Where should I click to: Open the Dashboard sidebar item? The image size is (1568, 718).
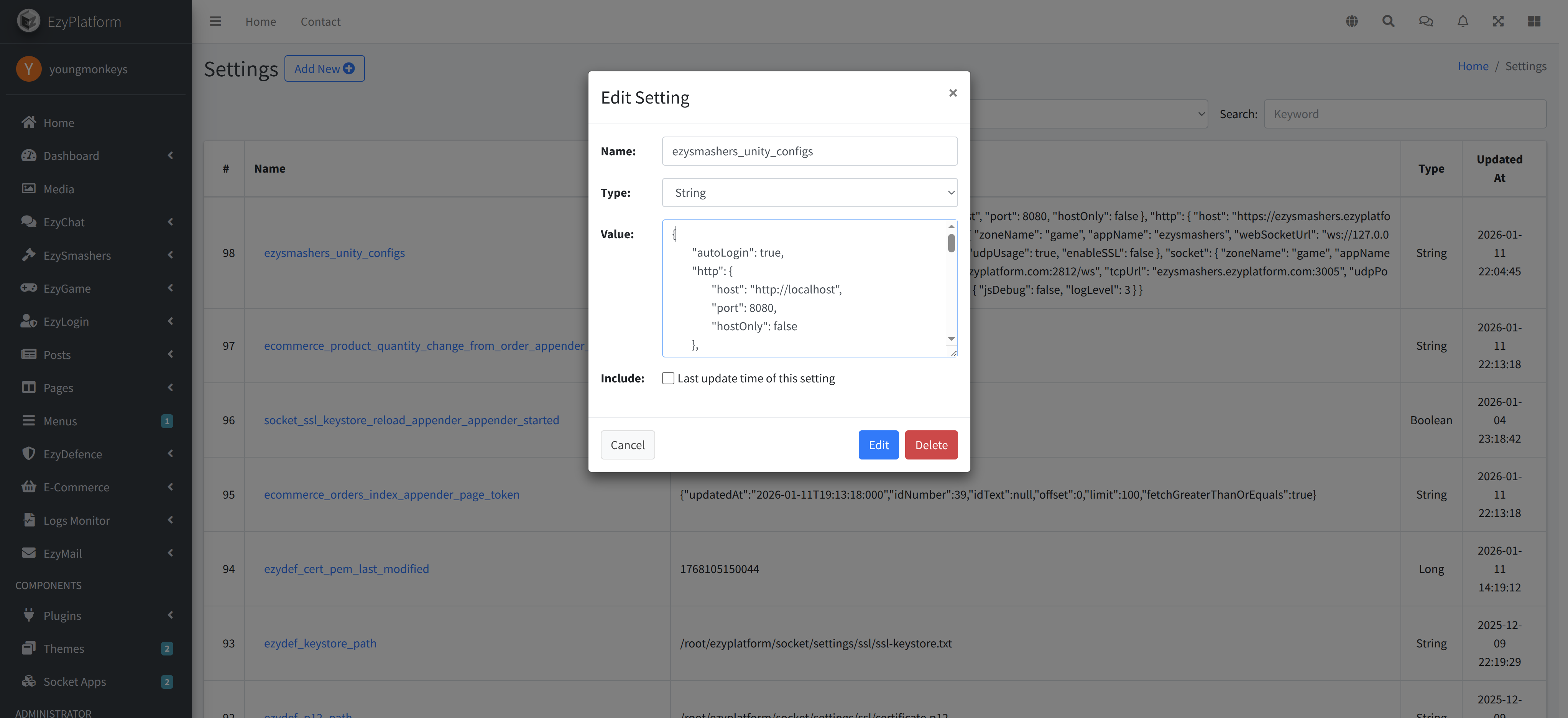pyautogui.click(x=72, y=155)
